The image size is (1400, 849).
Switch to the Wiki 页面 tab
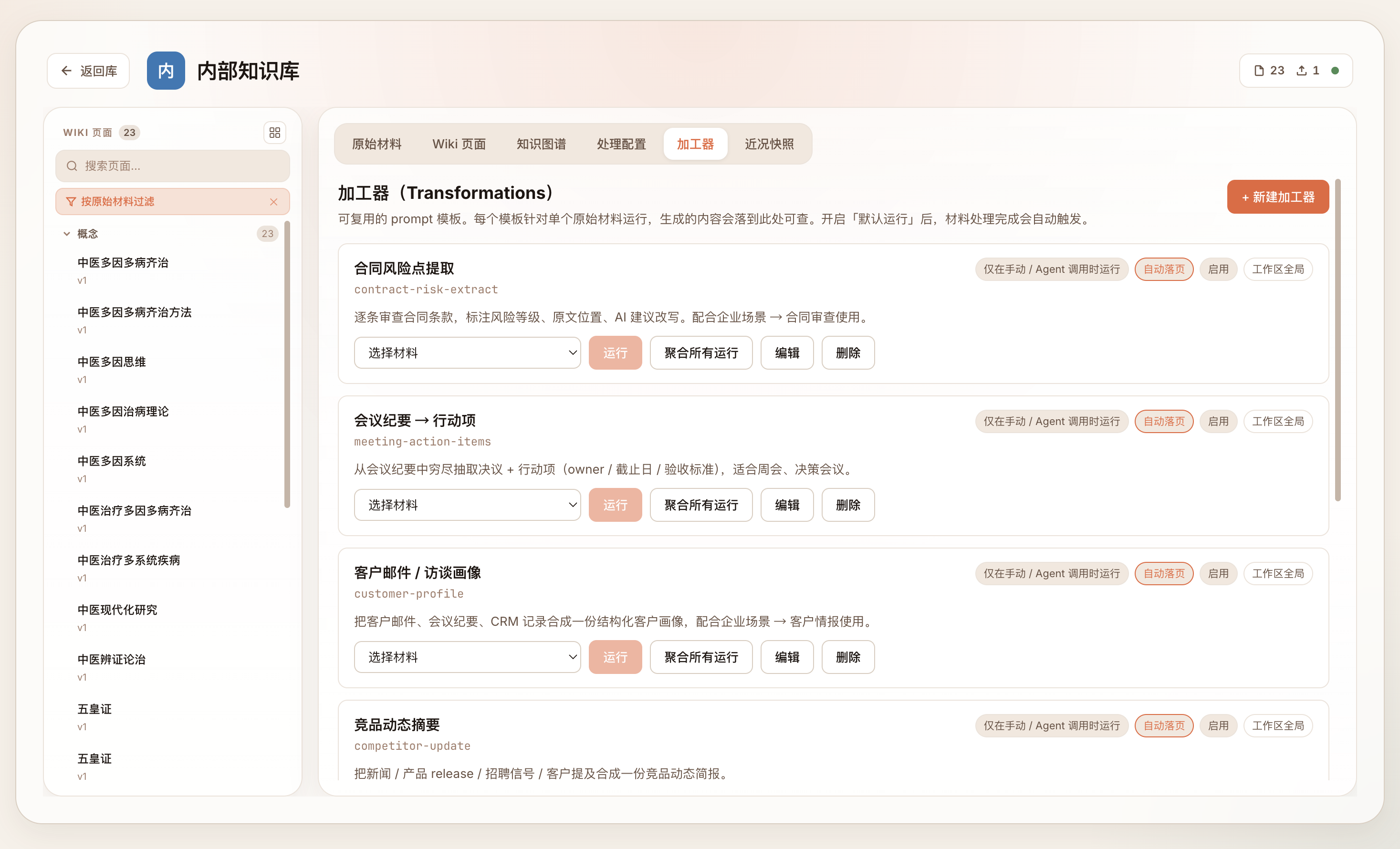tap(459, 144)
